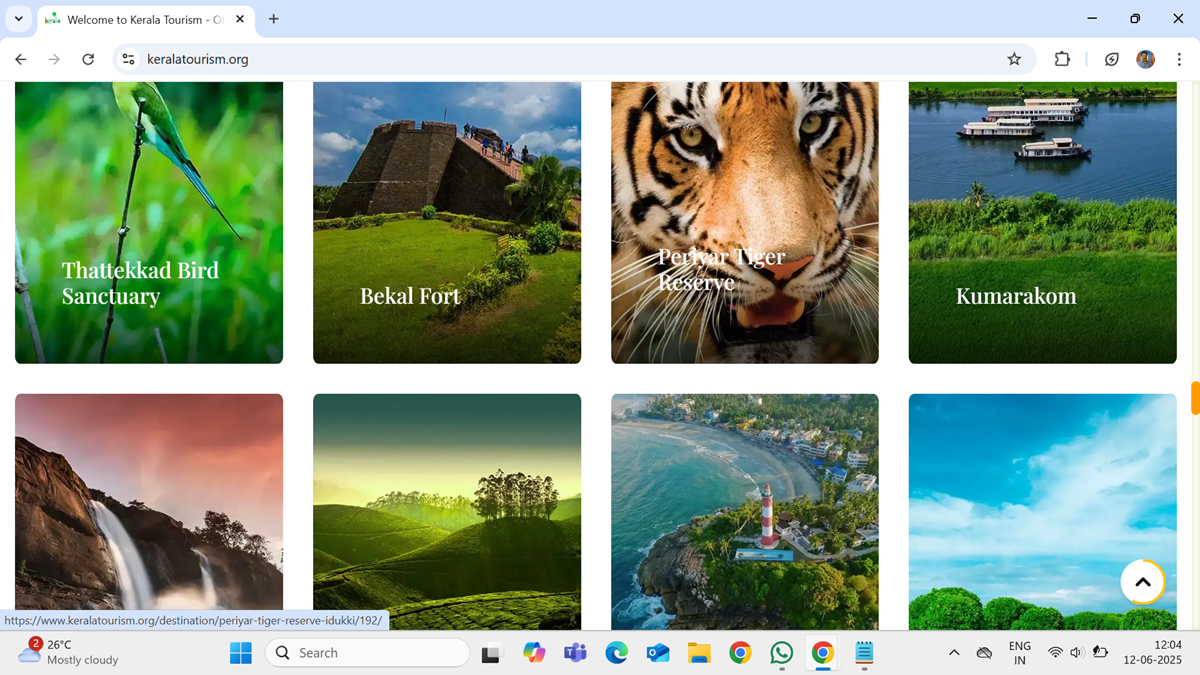The image size is (1200, 675).
Task: Open the Periyar Tiger Reserve destination
Action: point(744,222)
